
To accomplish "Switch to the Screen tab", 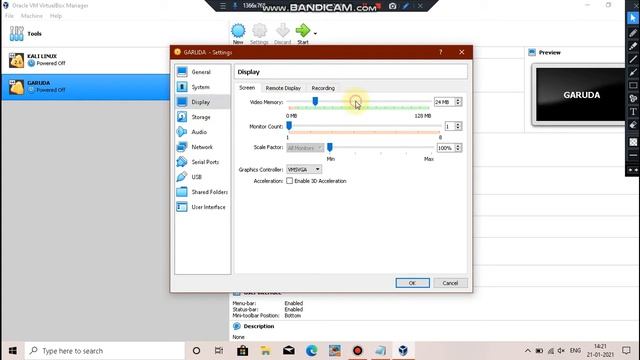I will pyautogui.click(x=247, y=88).
